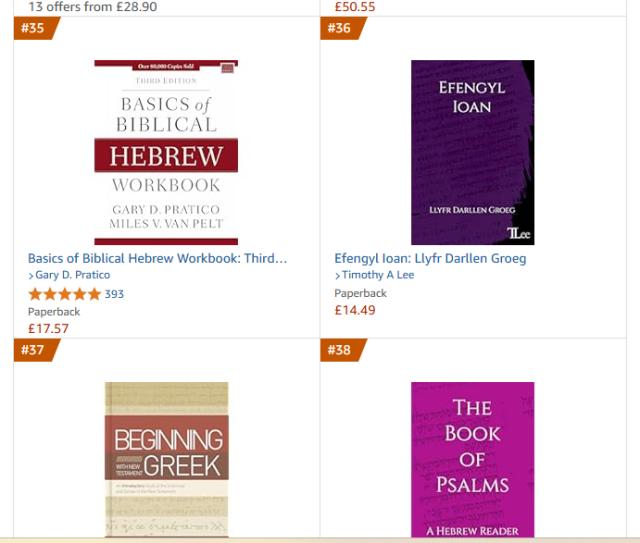Visit author Gary D. Pratico page

[73, 275]
